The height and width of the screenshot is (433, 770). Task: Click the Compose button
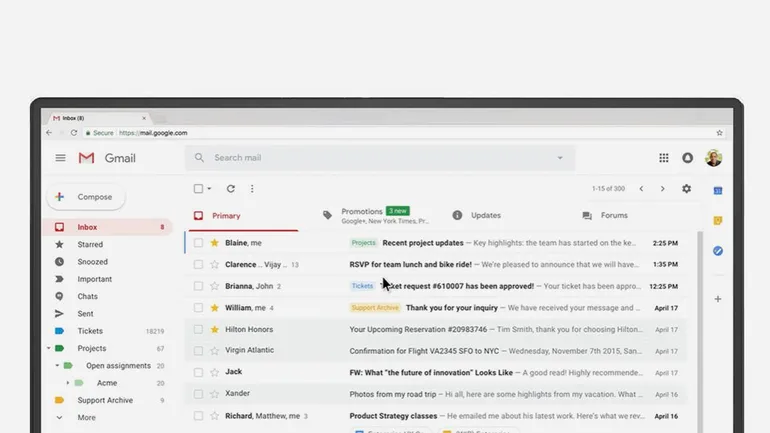(85, 197)
